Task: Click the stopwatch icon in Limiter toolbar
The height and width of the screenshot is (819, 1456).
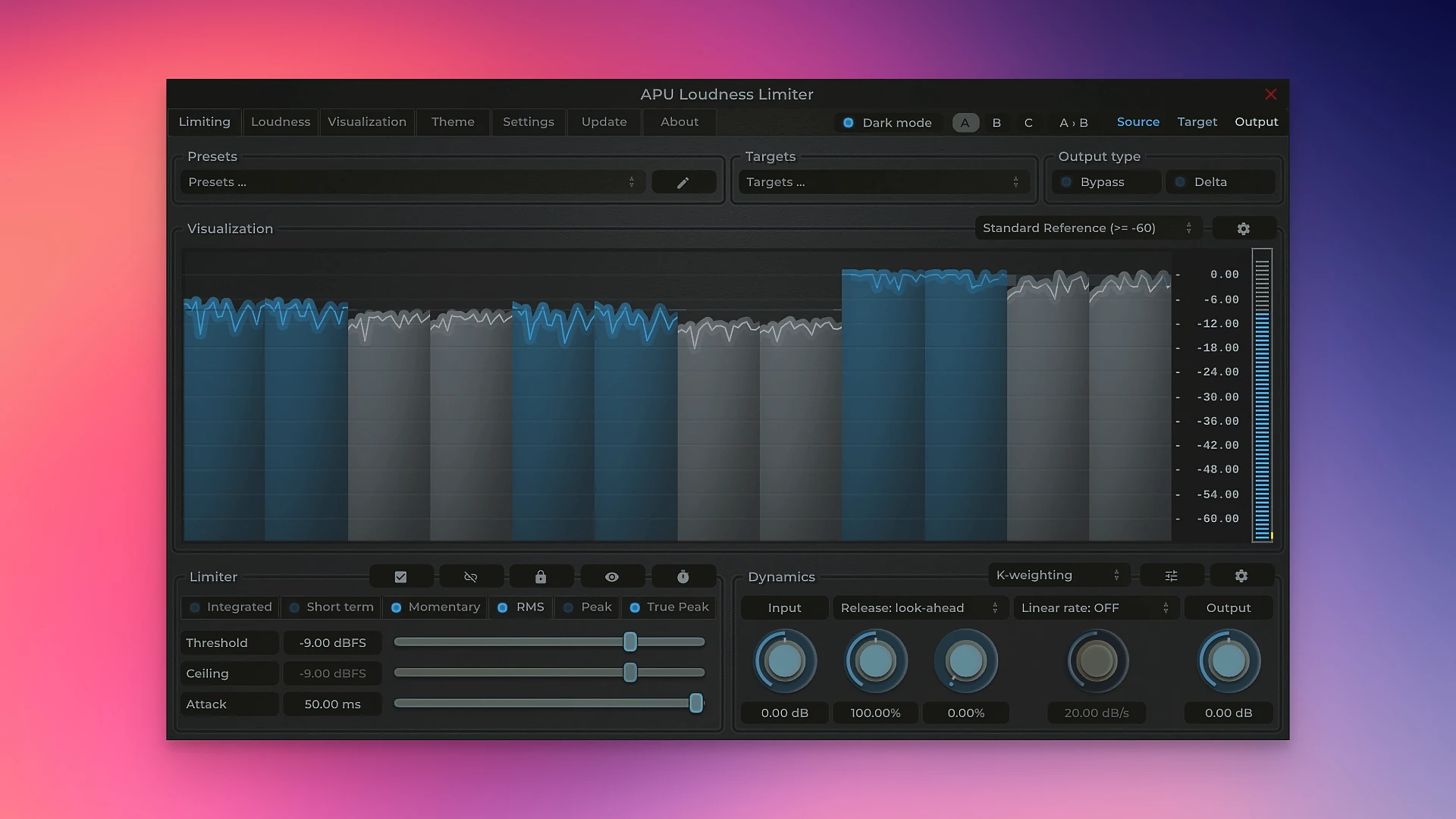Action: pyautogui.click(x=682, y=576)
